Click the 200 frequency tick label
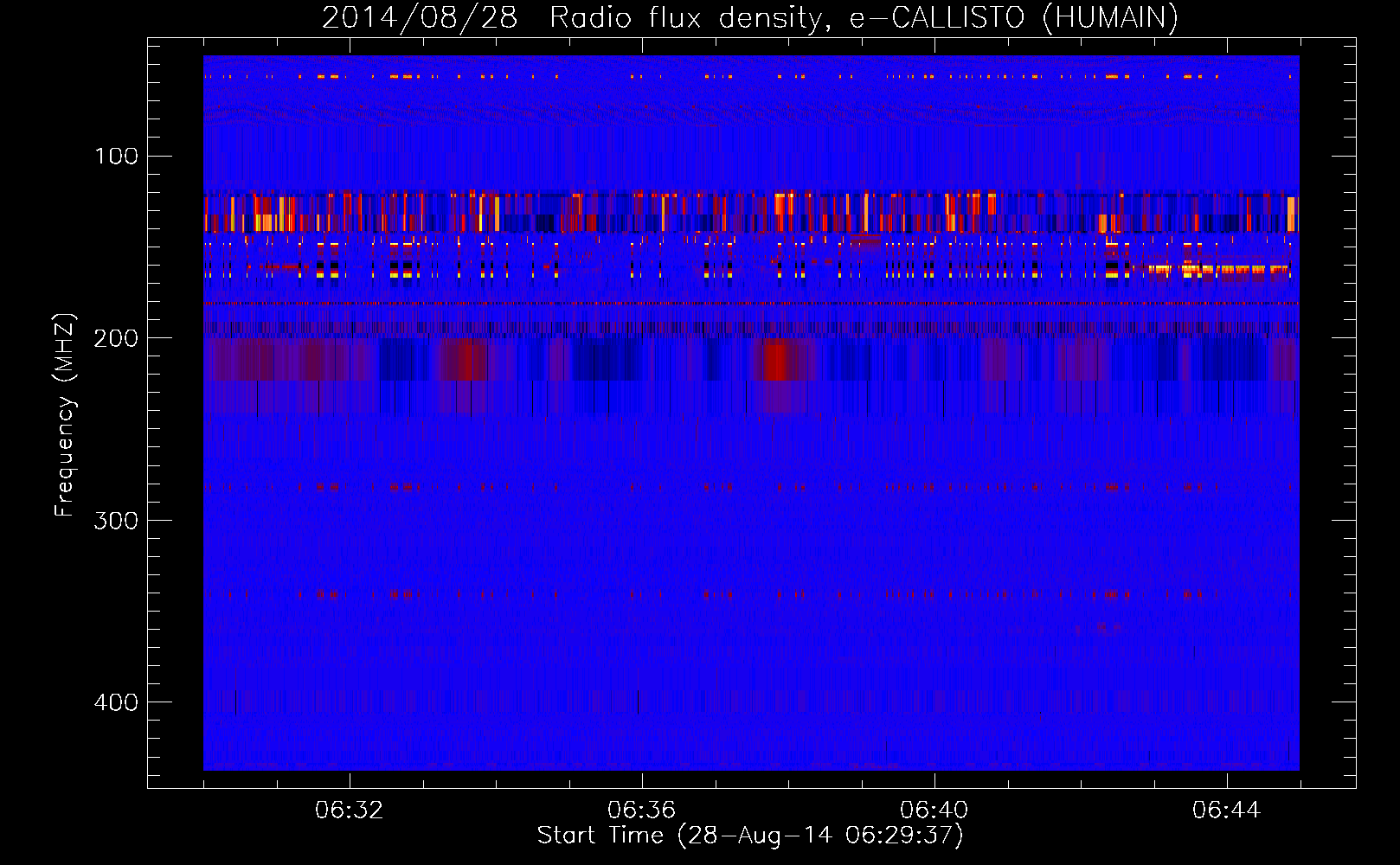This screenshot has width=1400, height=865. (x=117, y=338)
